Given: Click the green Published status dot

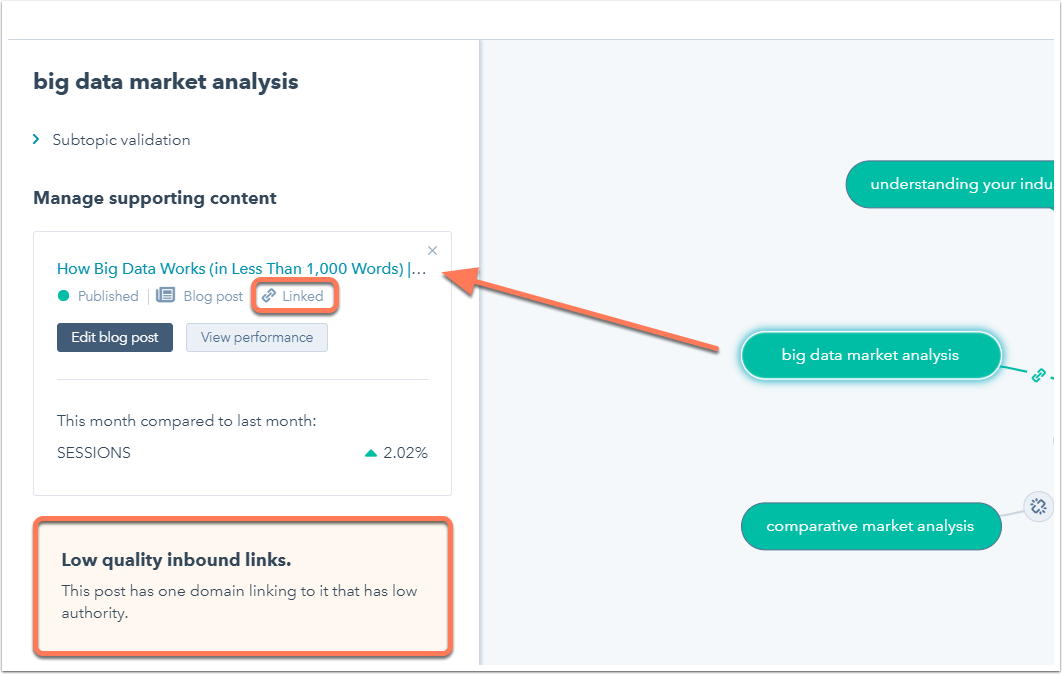Looking at the screenshot, I should (64, 295).
